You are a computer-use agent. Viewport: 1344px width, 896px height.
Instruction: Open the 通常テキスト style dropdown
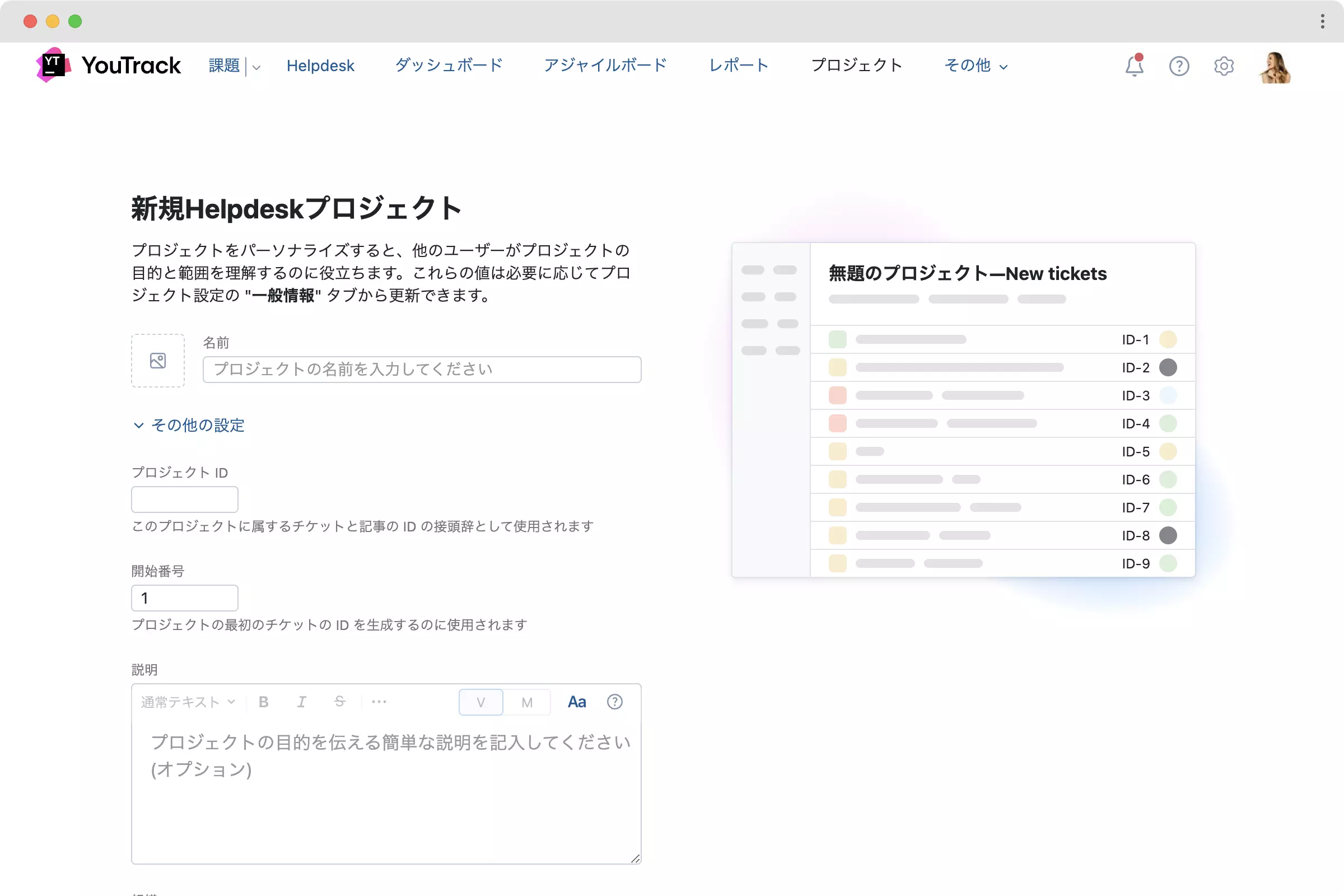click(x=188, y=702)
